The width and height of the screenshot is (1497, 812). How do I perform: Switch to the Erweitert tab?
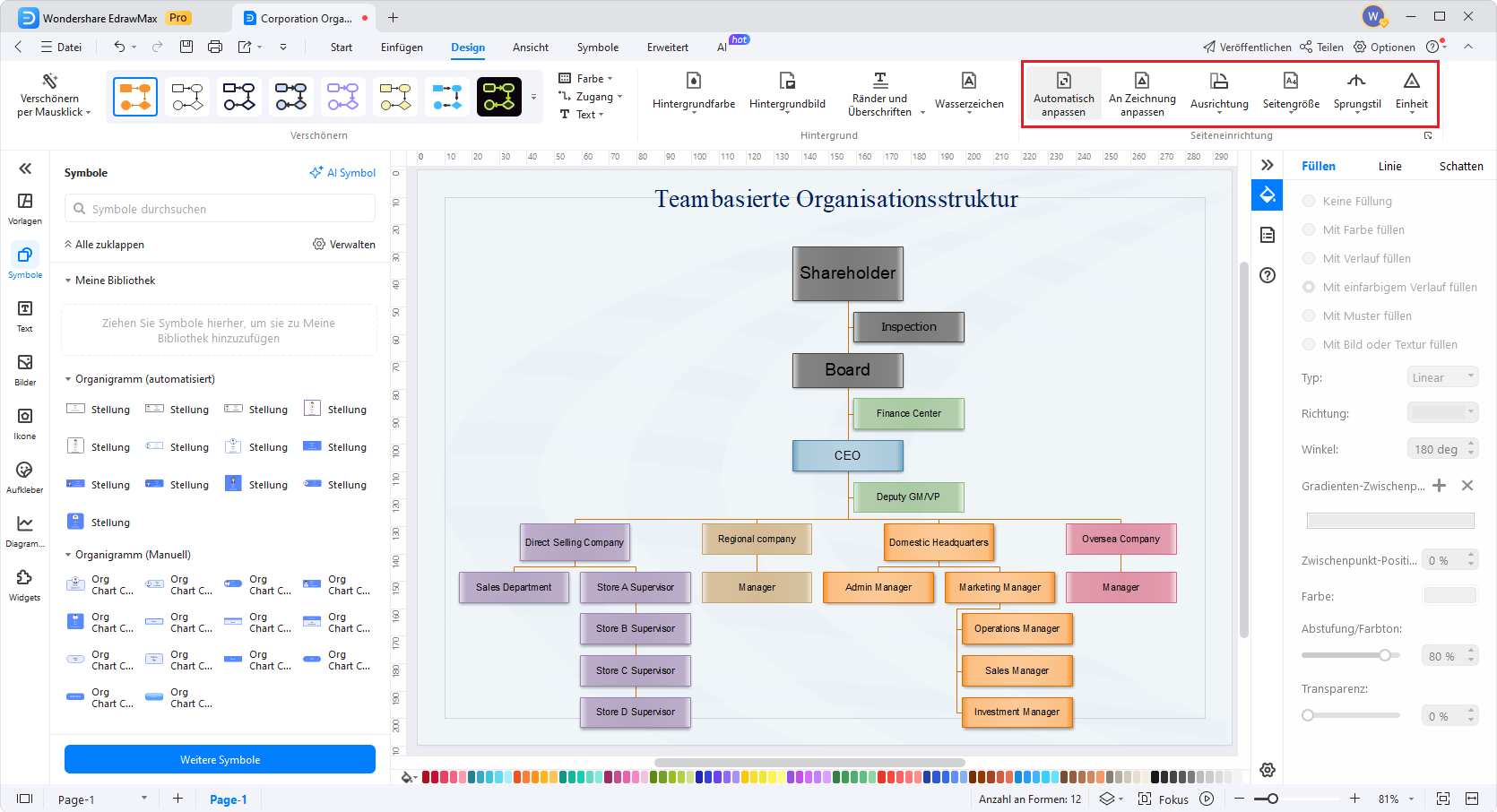click(x=668, y=47)
